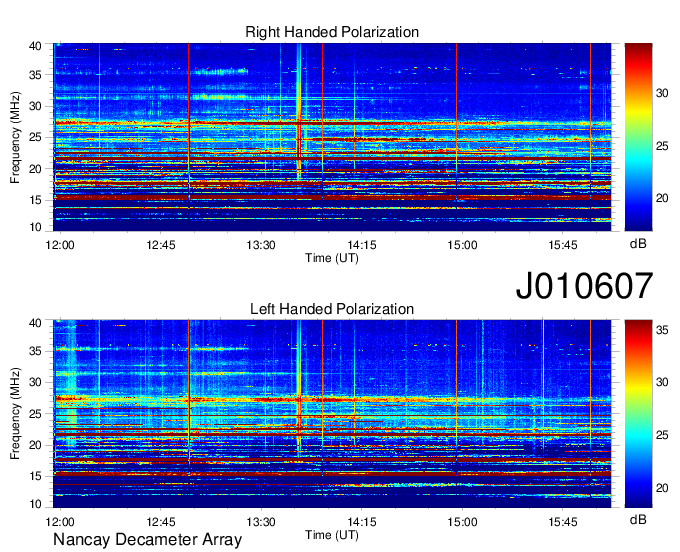Click the 10 MHz tick label of Right Handed plot
The image size is (680, 552).
coord(35,227)
